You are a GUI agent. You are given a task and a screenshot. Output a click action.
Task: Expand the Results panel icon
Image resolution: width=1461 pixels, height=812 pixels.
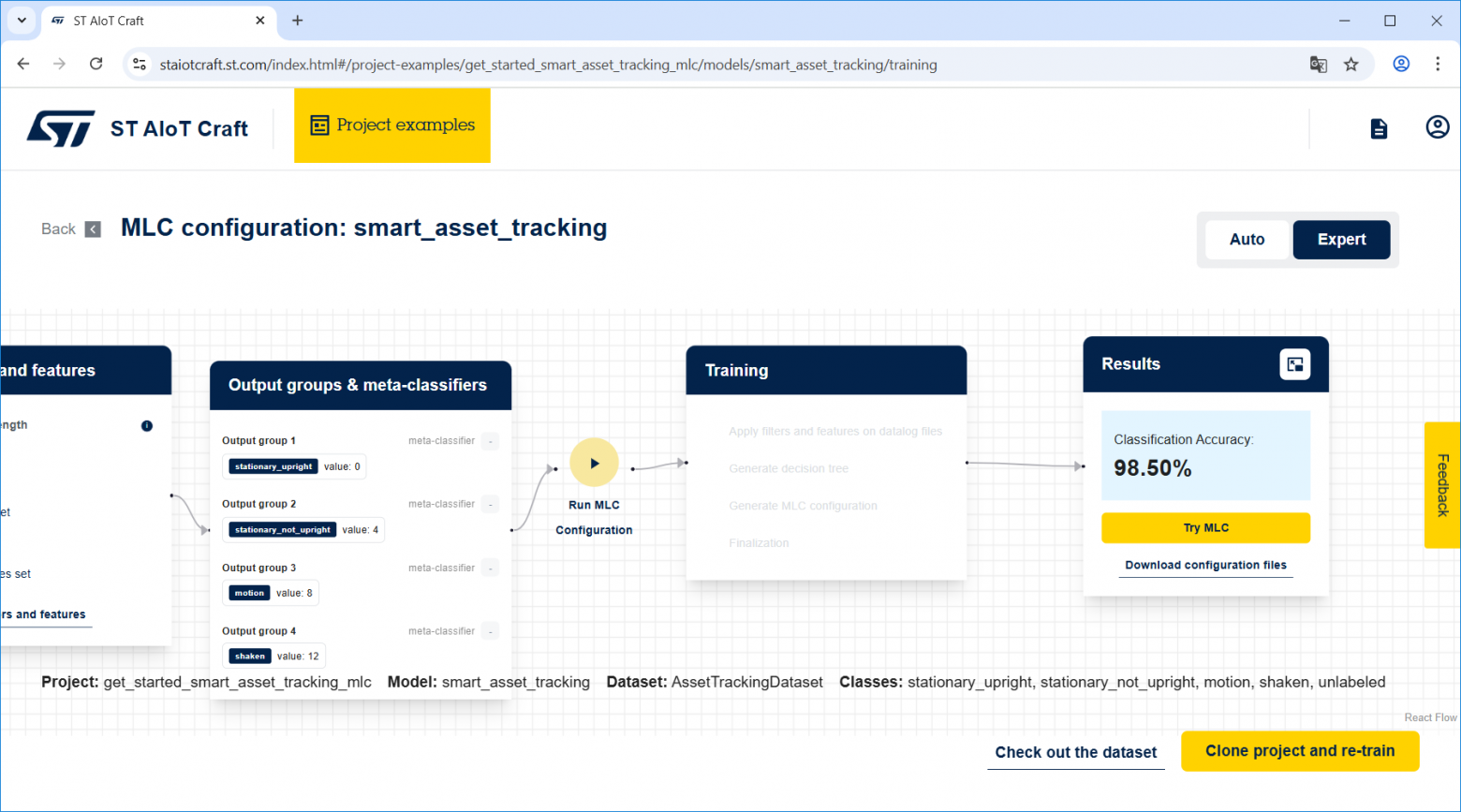1295,364
